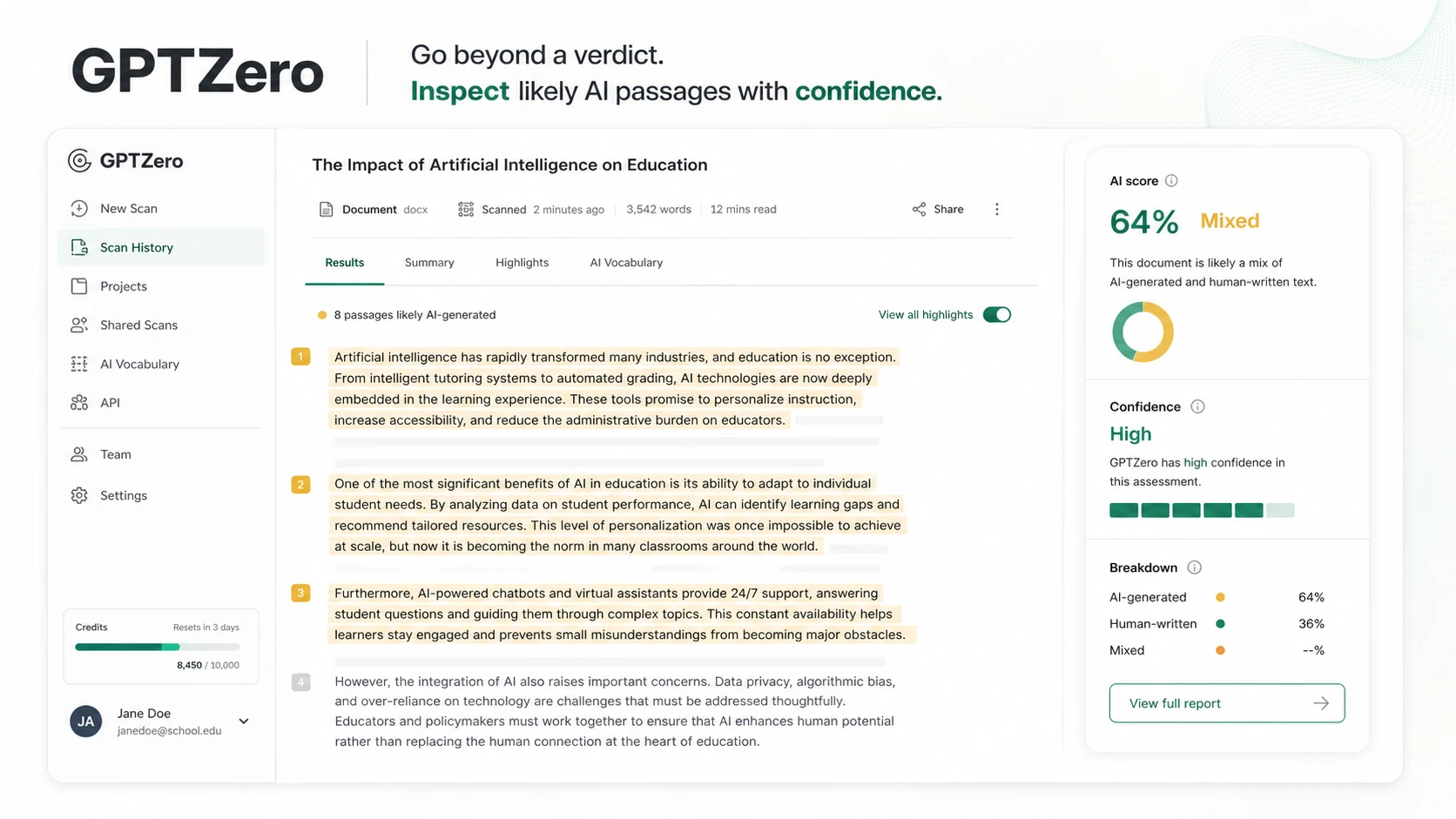Click the first highlighted passage about artificial intelligence

[x=615, y=388]
